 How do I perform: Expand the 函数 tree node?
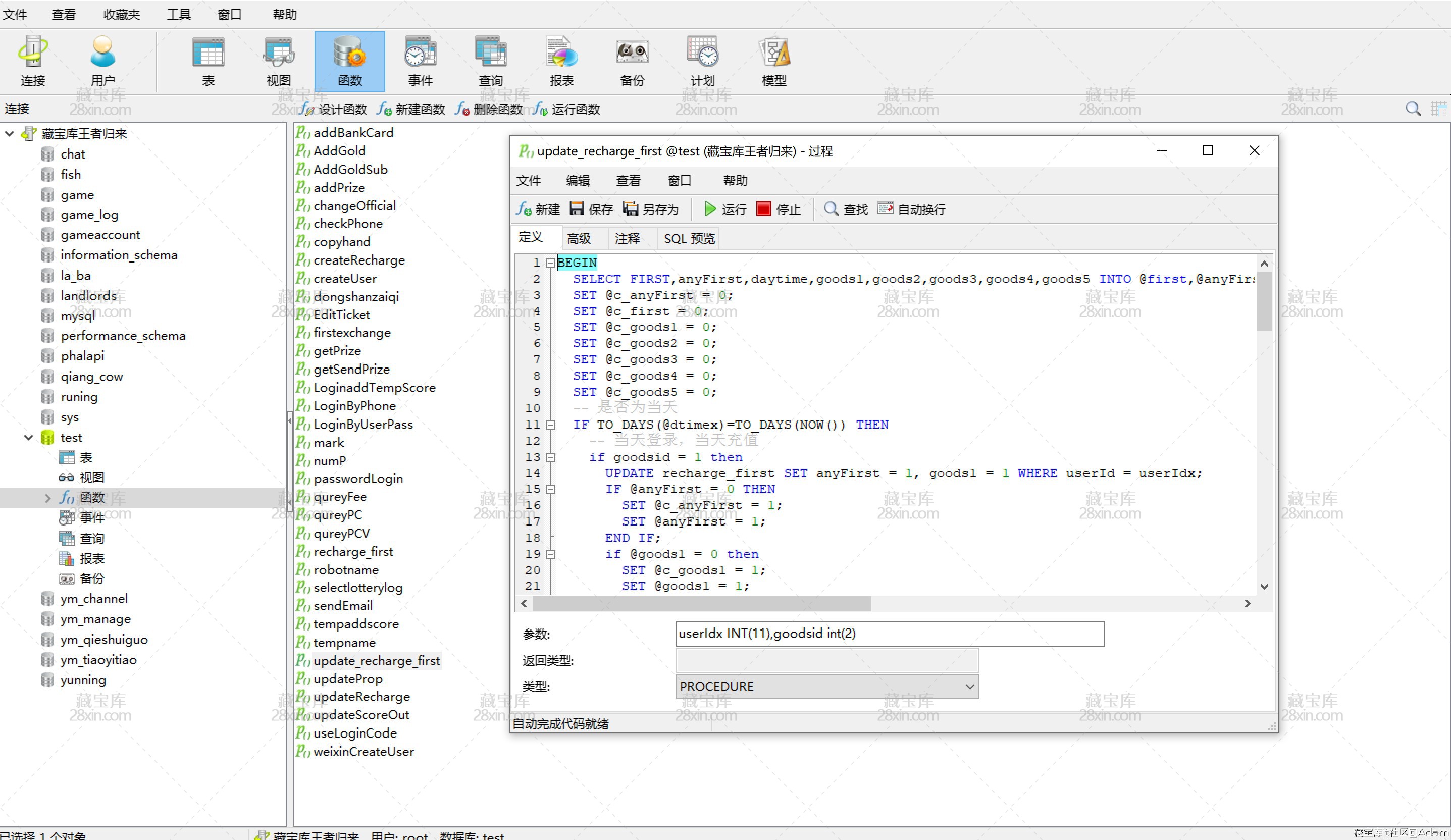click(x=47, y=498)
